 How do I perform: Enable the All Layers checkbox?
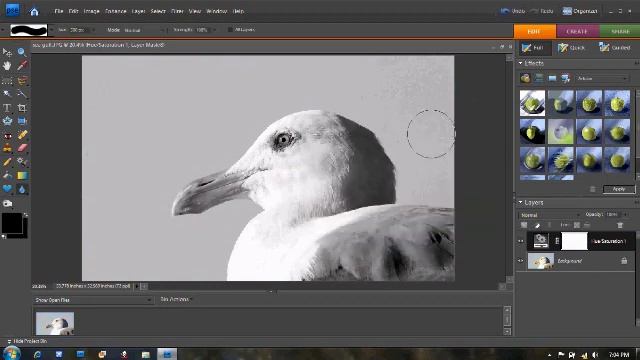(x=230, y=29)
